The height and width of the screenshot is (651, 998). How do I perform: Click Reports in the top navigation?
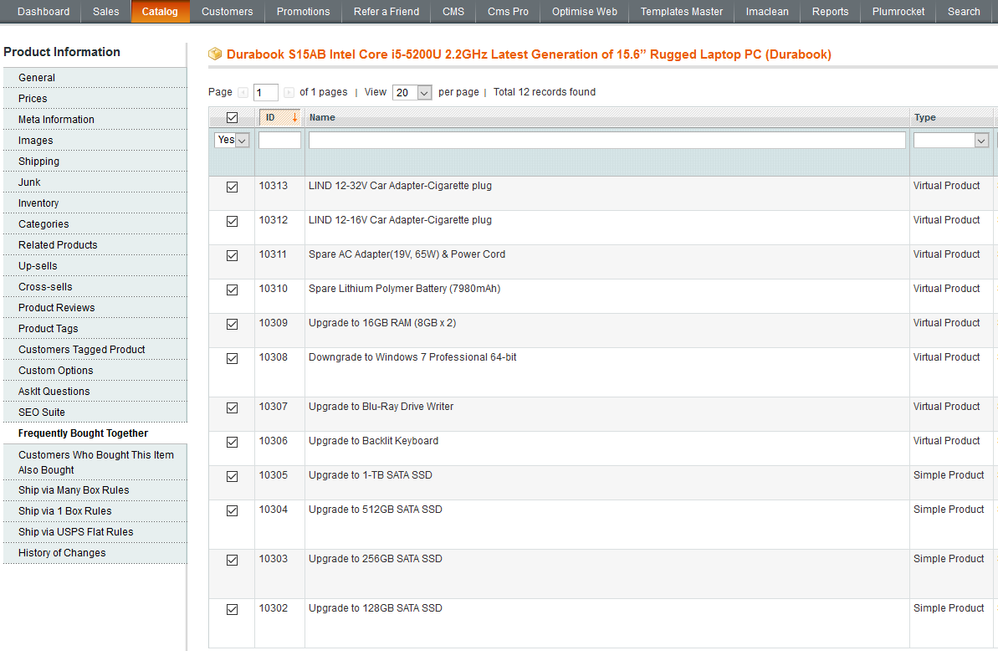[x=830, y=12]
